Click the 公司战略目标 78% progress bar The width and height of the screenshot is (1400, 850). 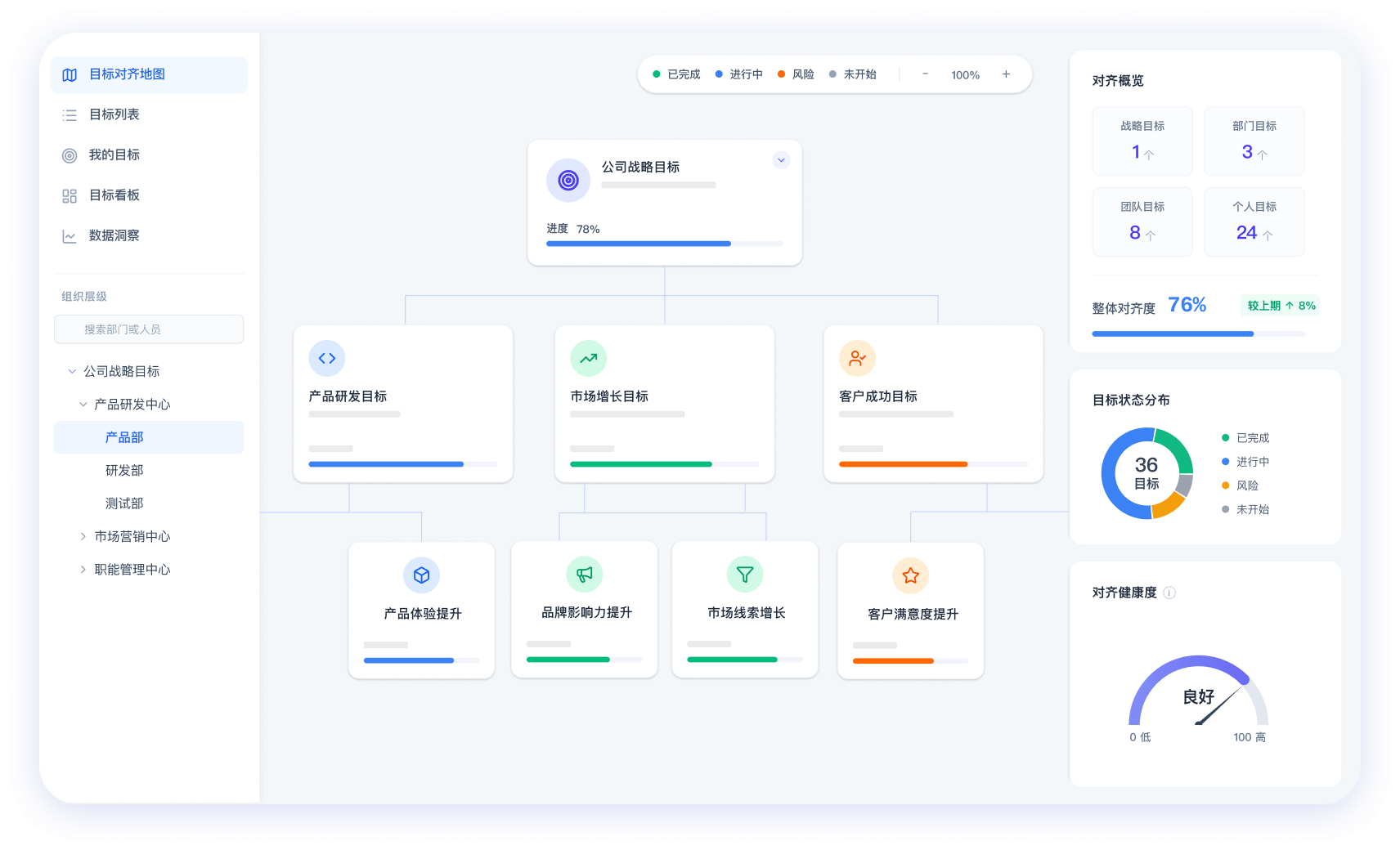pos(665,244)
